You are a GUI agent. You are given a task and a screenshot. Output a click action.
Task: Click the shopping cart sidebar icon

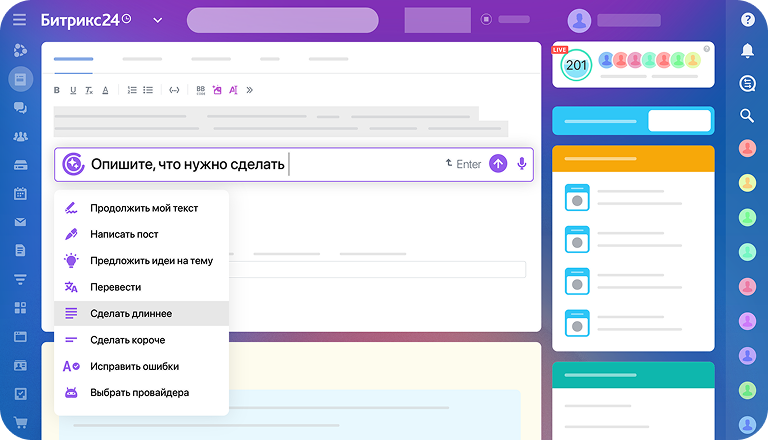point(20,423)
